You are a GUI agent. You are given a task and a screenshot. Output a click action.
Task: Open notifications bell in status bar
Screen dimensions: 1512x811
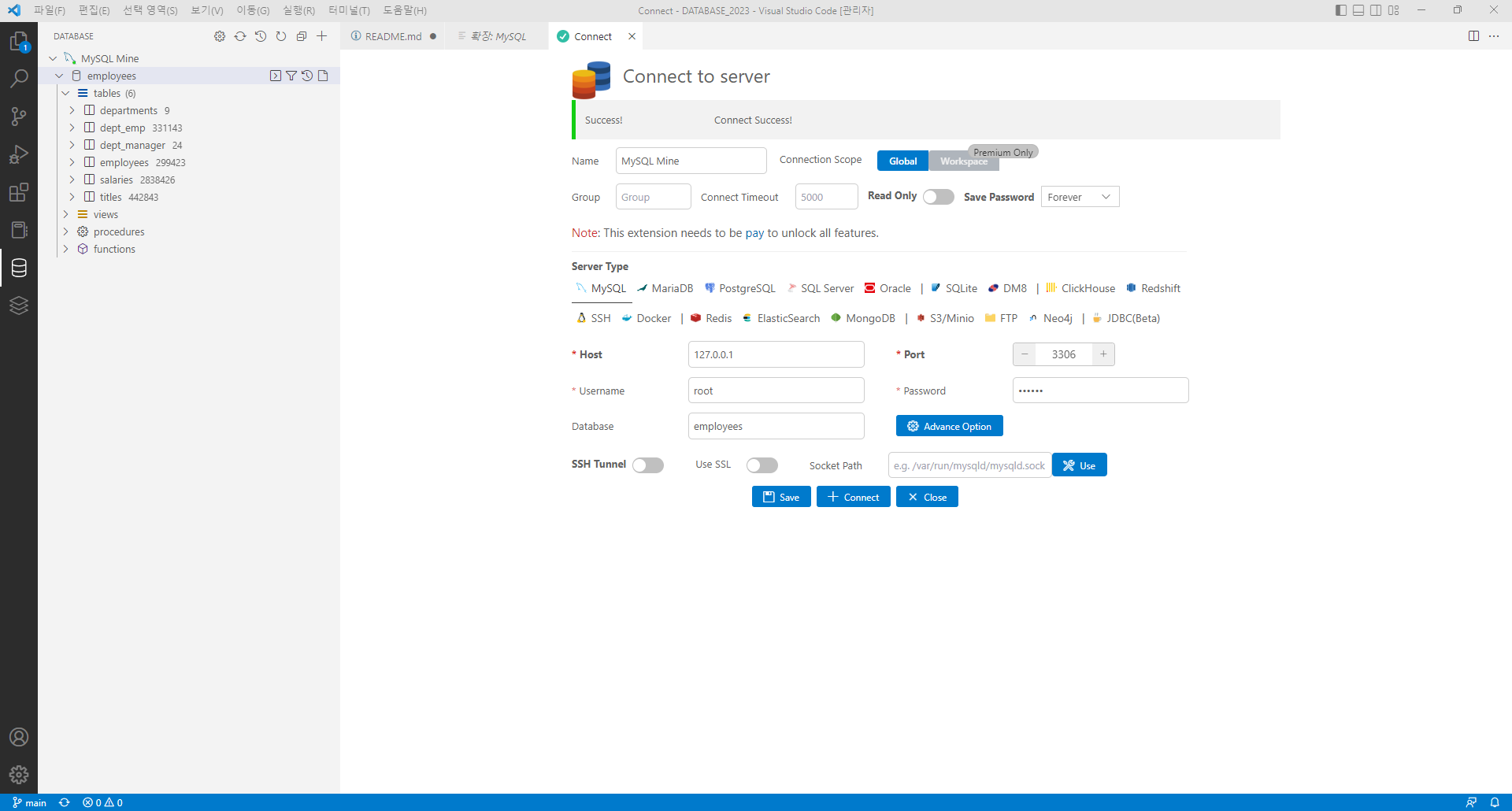[x=1495, y=802]
